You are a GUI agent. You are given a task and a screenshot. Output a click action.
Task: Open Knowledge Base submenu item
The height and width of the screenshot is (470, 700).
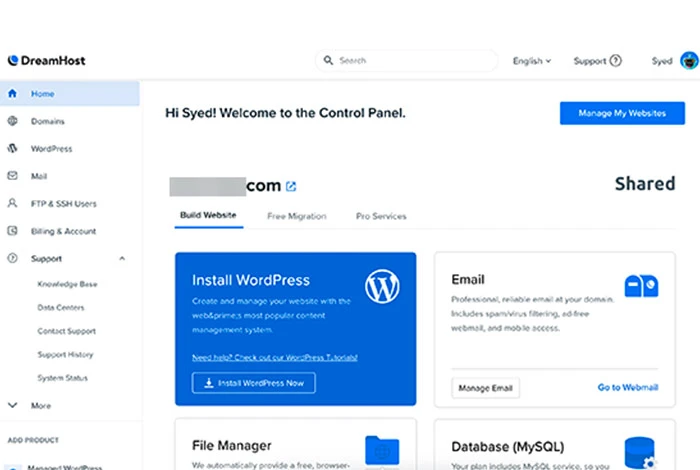tap(67, 284)
